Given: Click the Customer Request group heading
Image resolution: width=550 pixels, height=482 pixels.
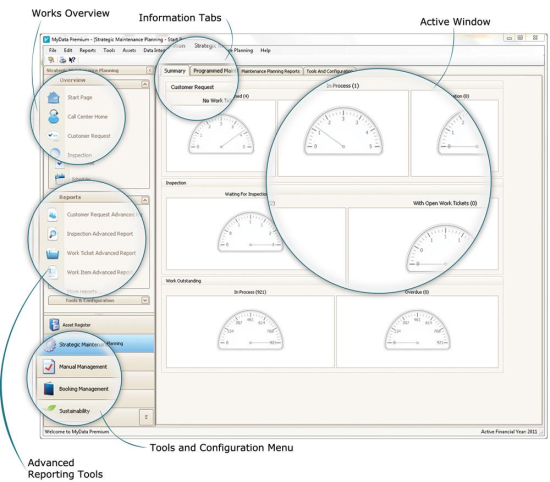Looking at the screenshot, I should (x=192, y=87).
